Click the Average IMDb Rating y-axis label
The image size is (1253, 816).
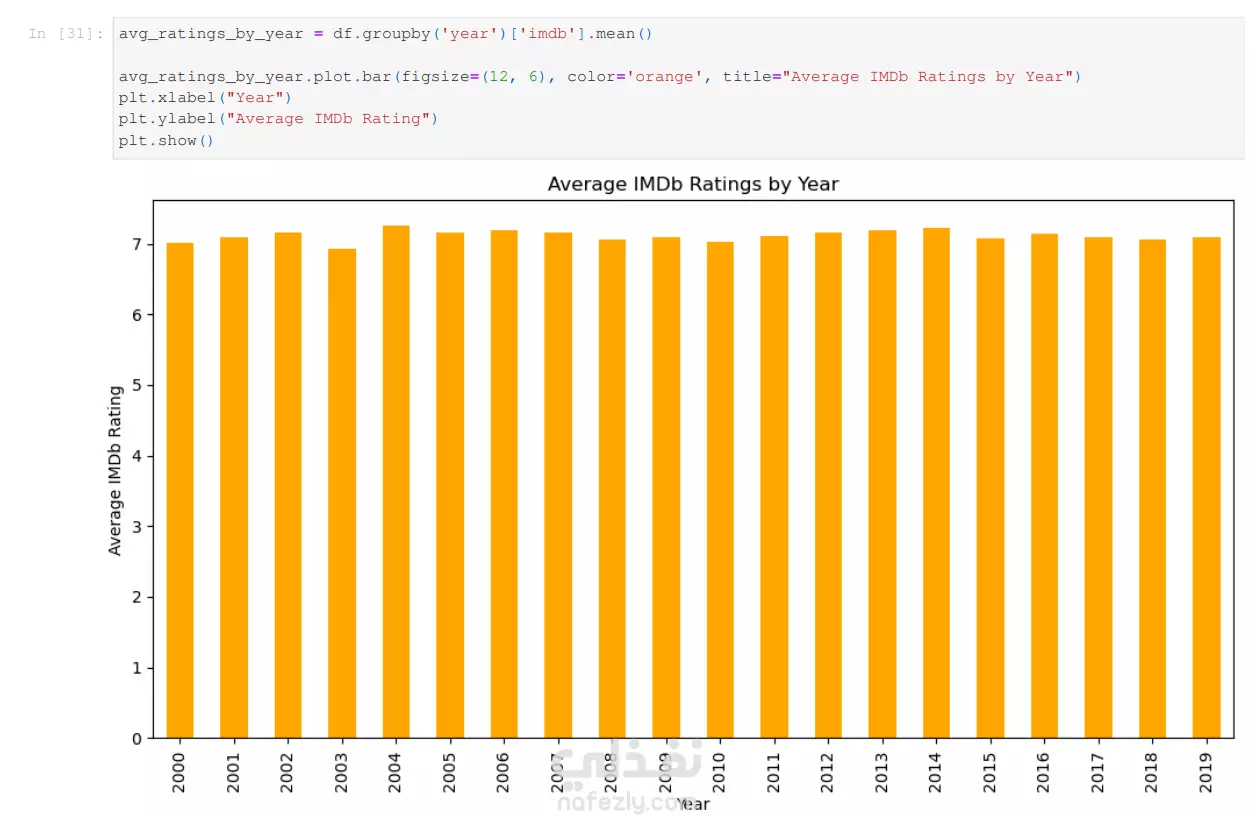pos(115,470)
